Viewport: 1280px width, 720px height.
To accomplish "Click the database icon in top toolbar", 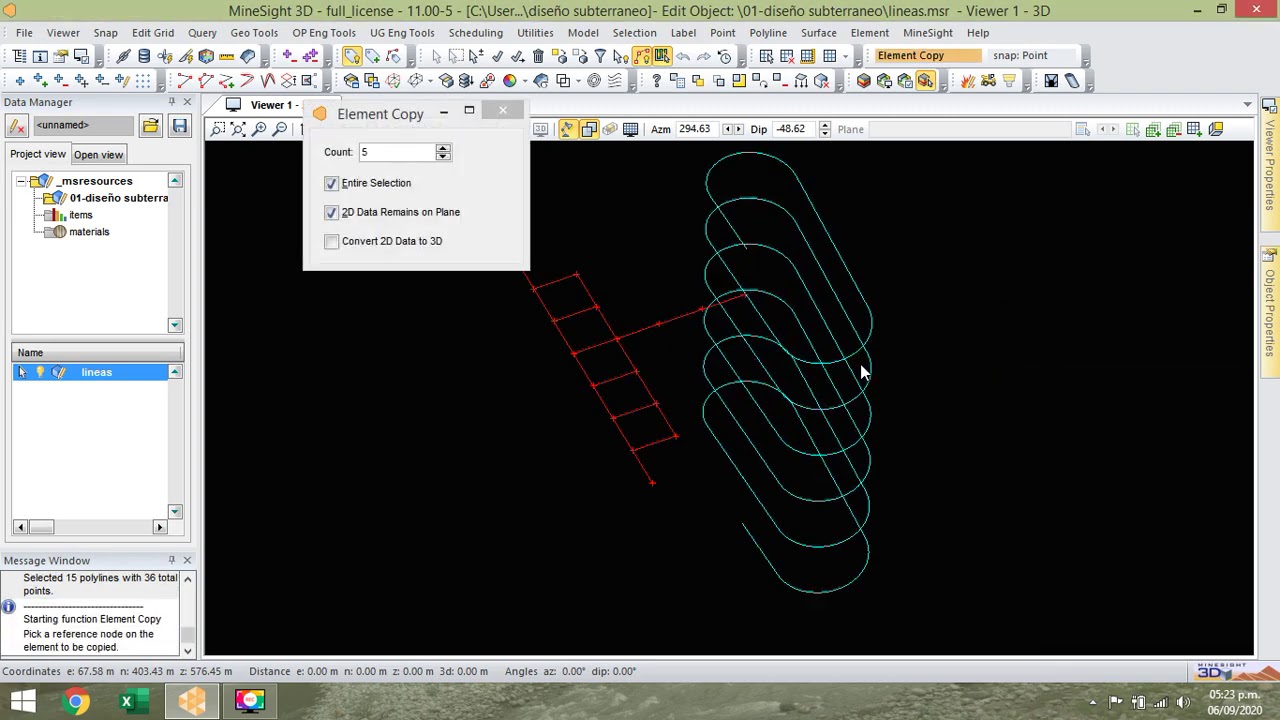I will point(144,55).
